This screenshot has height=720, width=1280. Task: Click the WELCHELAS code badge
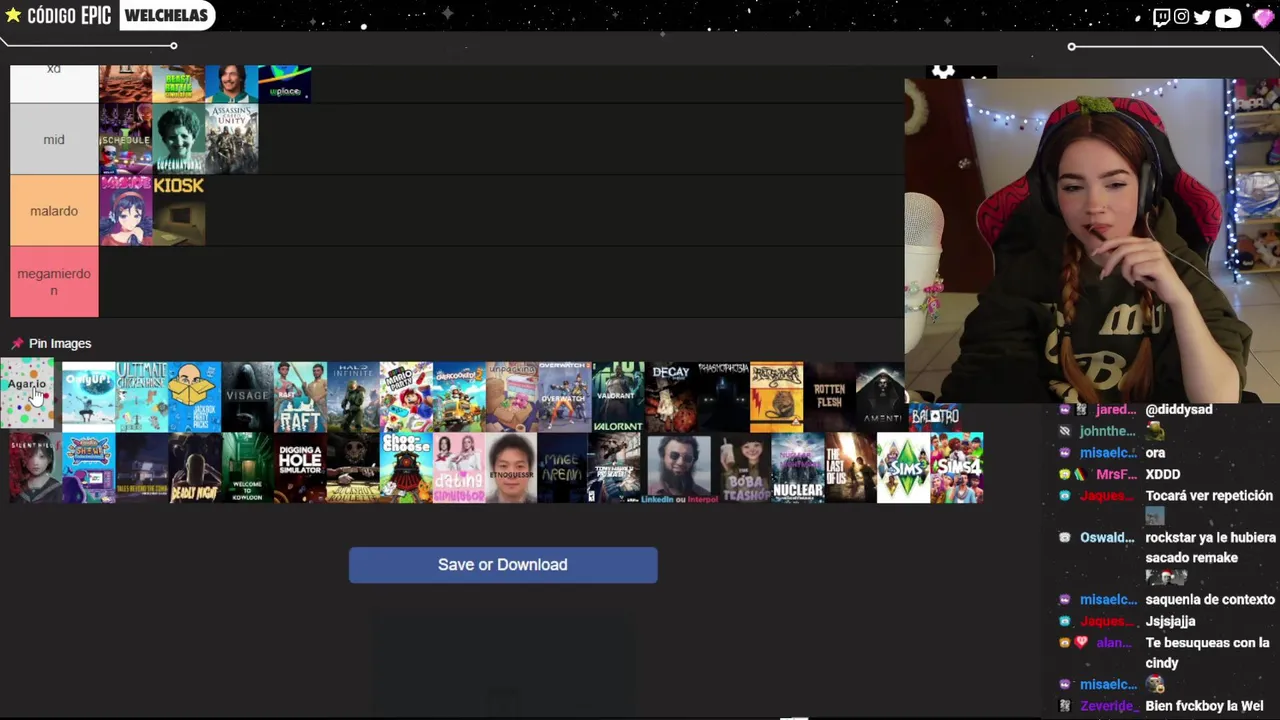point(166,15)
